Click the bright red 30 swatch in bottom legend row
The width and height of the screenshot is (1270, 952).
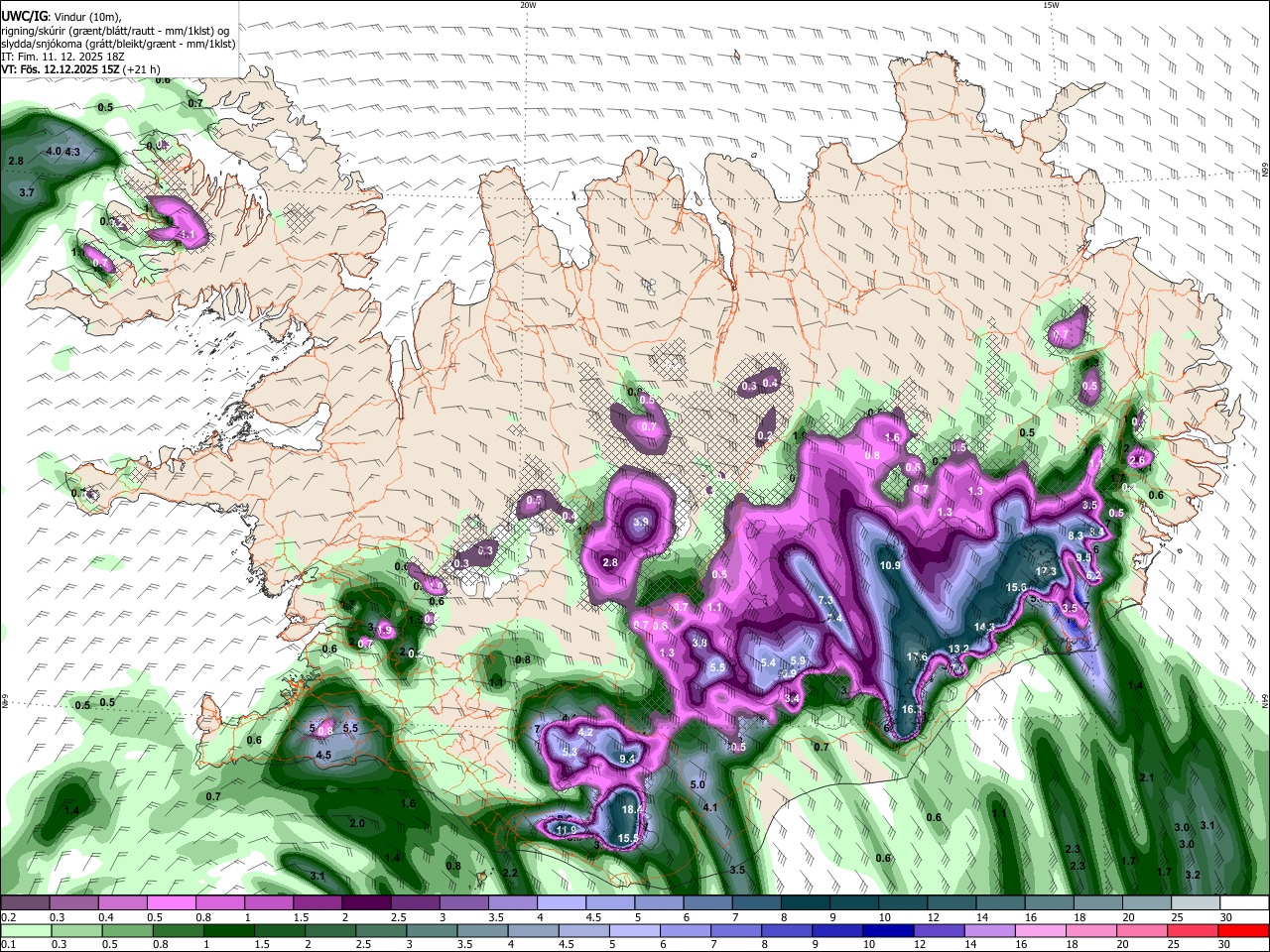click(x=1243, y=930)
